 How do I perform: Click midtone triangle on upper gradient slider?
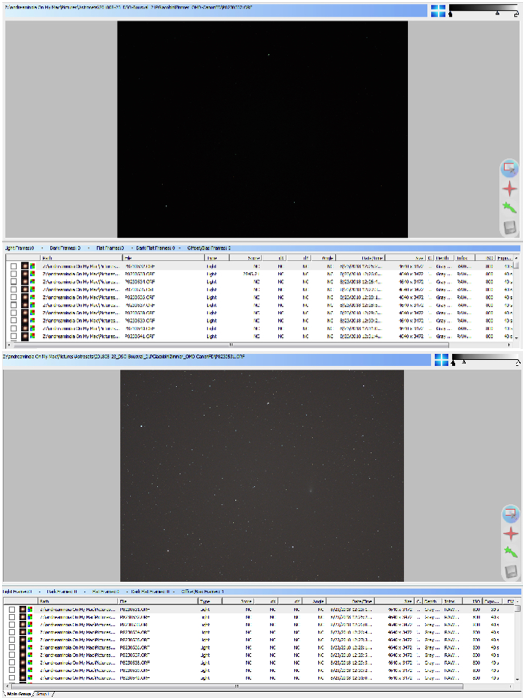coord(497,14)
